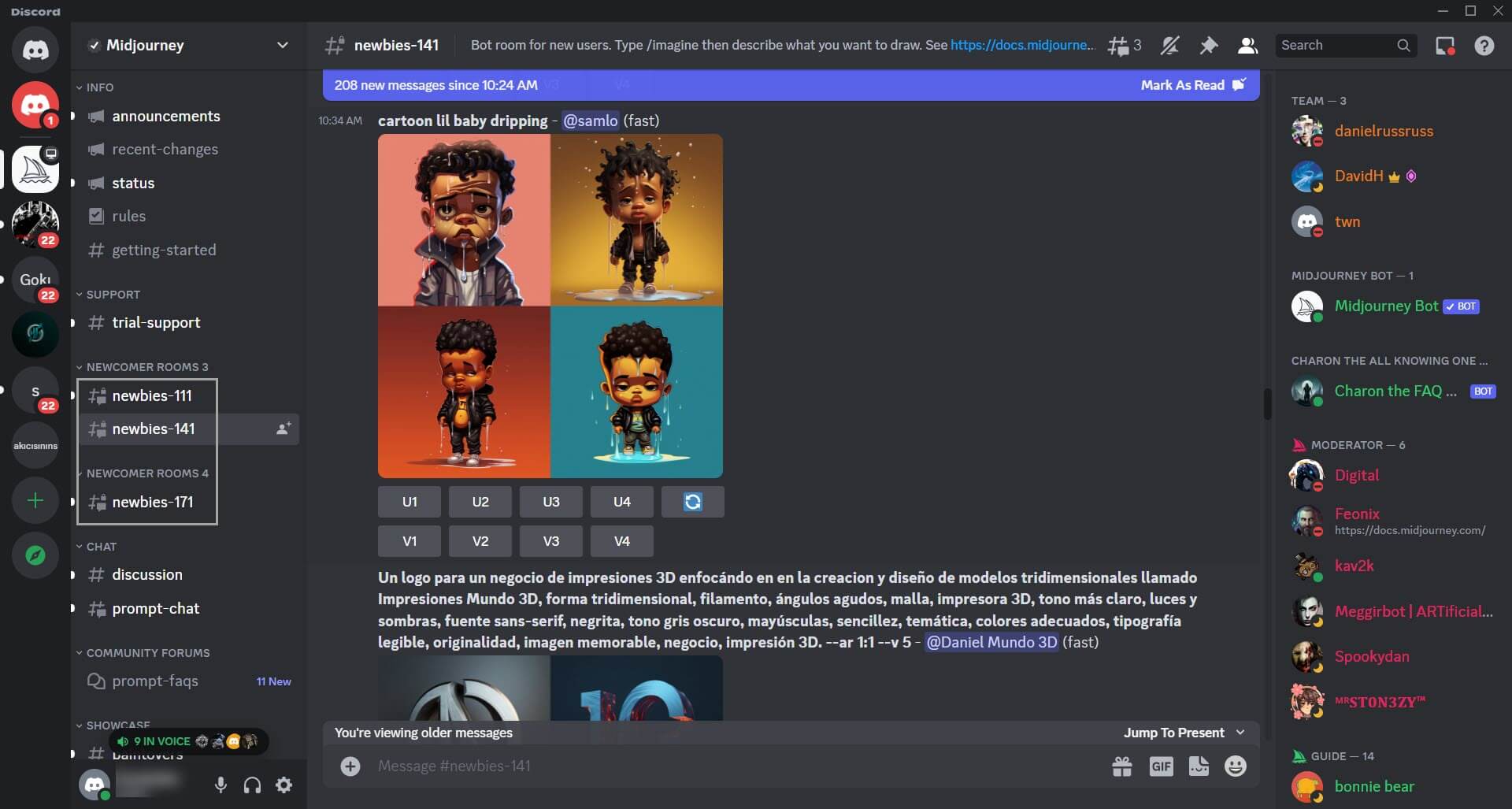Toggle notification mute bell icon

[1170, 45]
